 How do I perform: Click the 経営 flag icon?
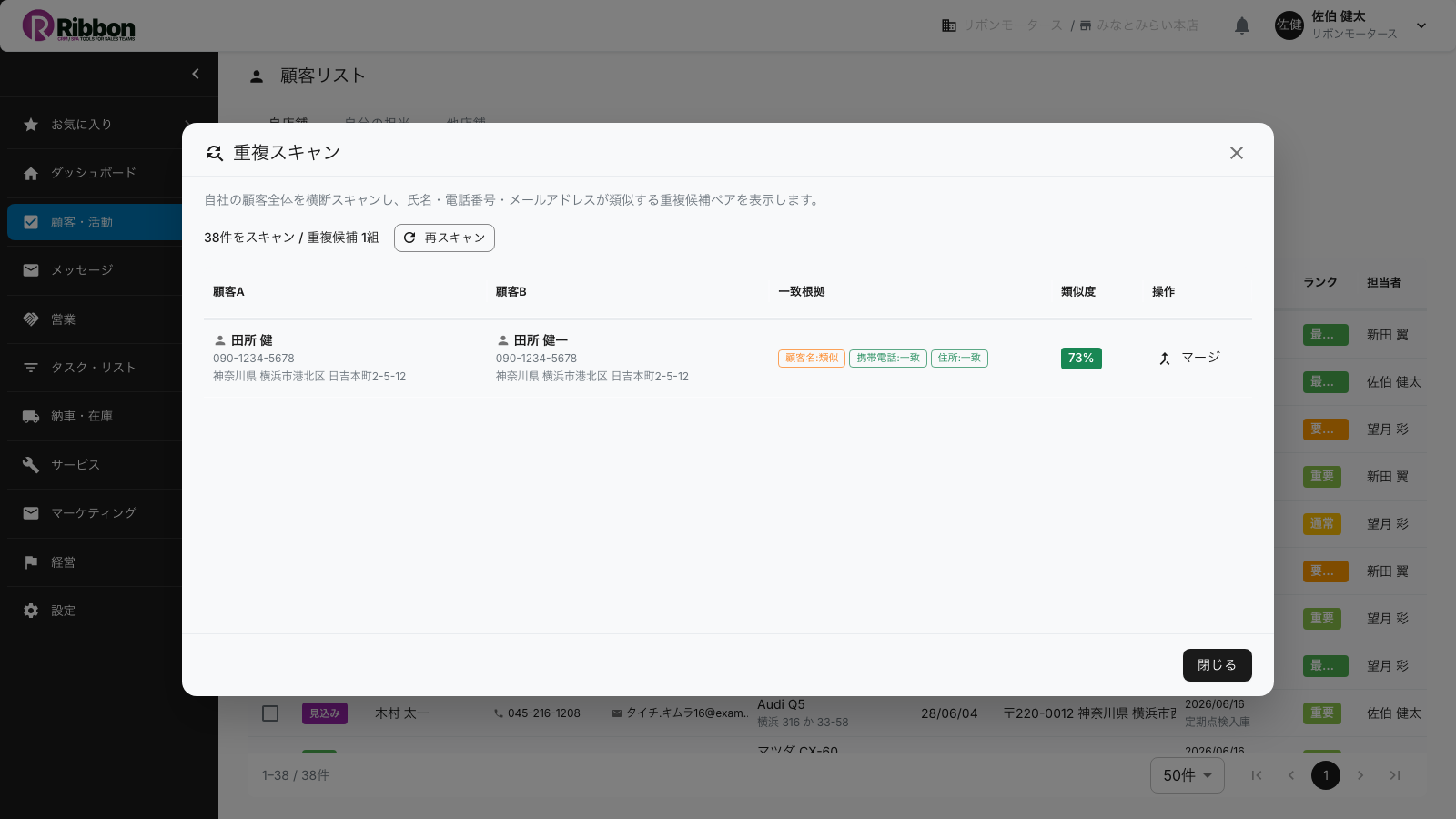(x=31, y=562)
